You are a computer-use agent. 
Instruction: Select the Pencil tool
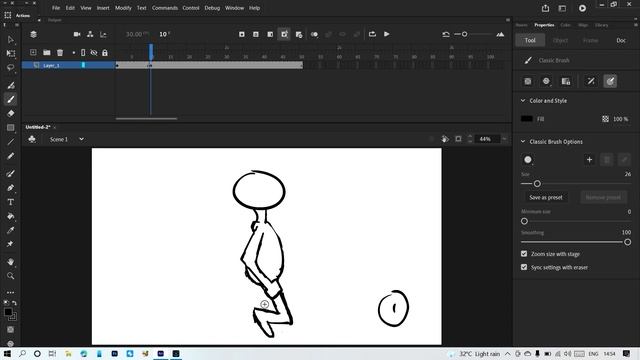pos(11,156)
